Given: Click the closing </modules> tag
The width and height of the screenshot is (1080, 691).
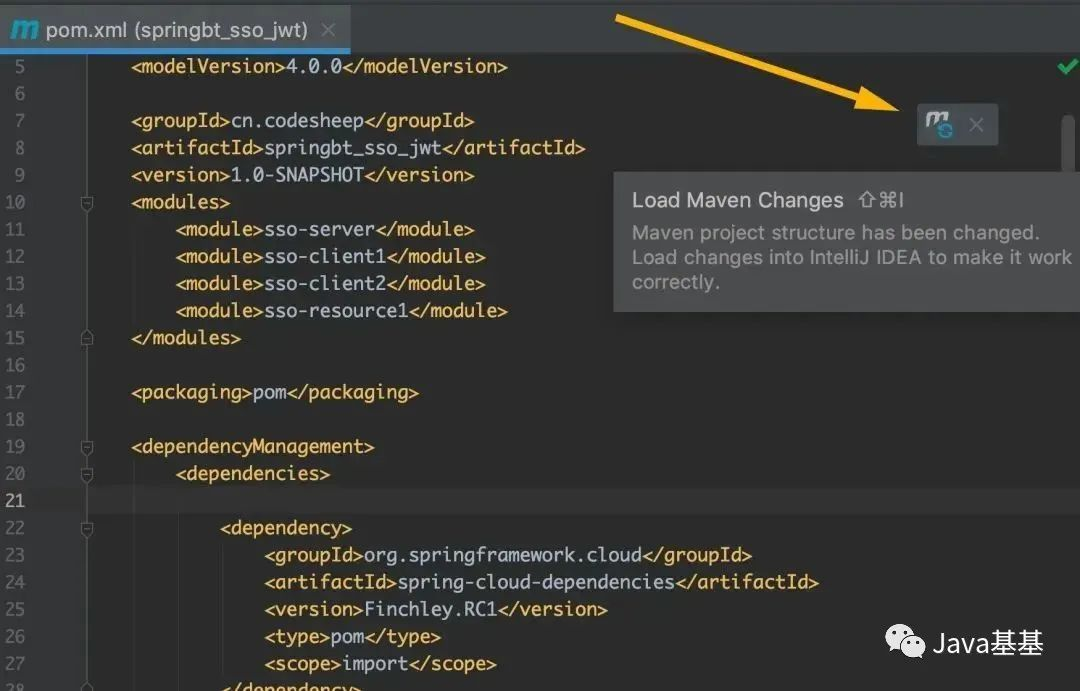Looking at the screenshot, I should pyautogui.click(x=186, y=338).
